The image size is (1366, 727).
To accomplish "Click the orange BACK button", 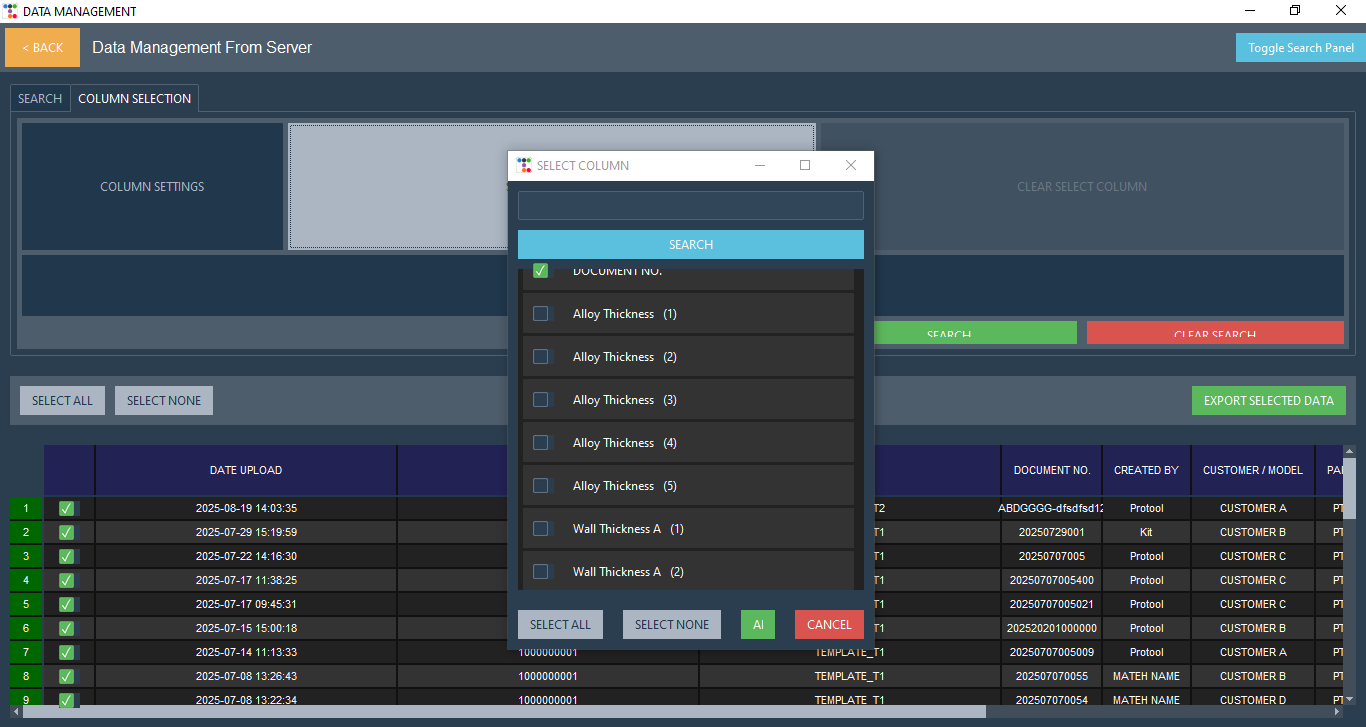I will click(x=42, y=48).
